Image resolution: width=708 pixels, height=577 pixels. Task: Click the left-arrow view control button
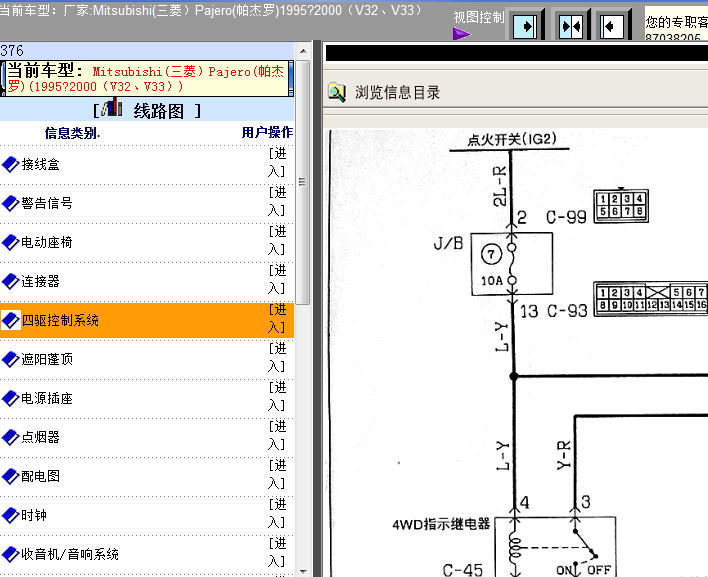611,26
